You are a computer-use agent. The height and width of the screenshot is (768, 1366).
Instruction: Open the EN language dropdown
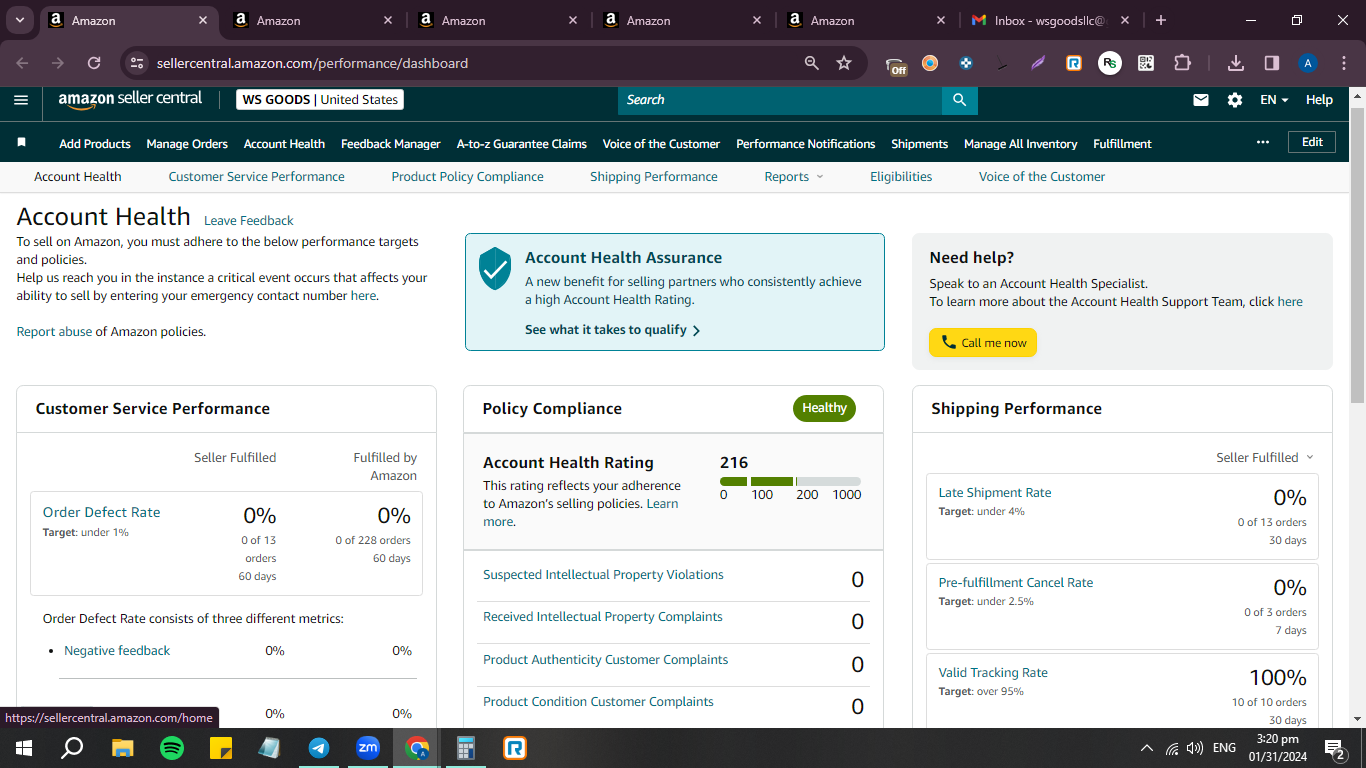(x=1274, y=100)
